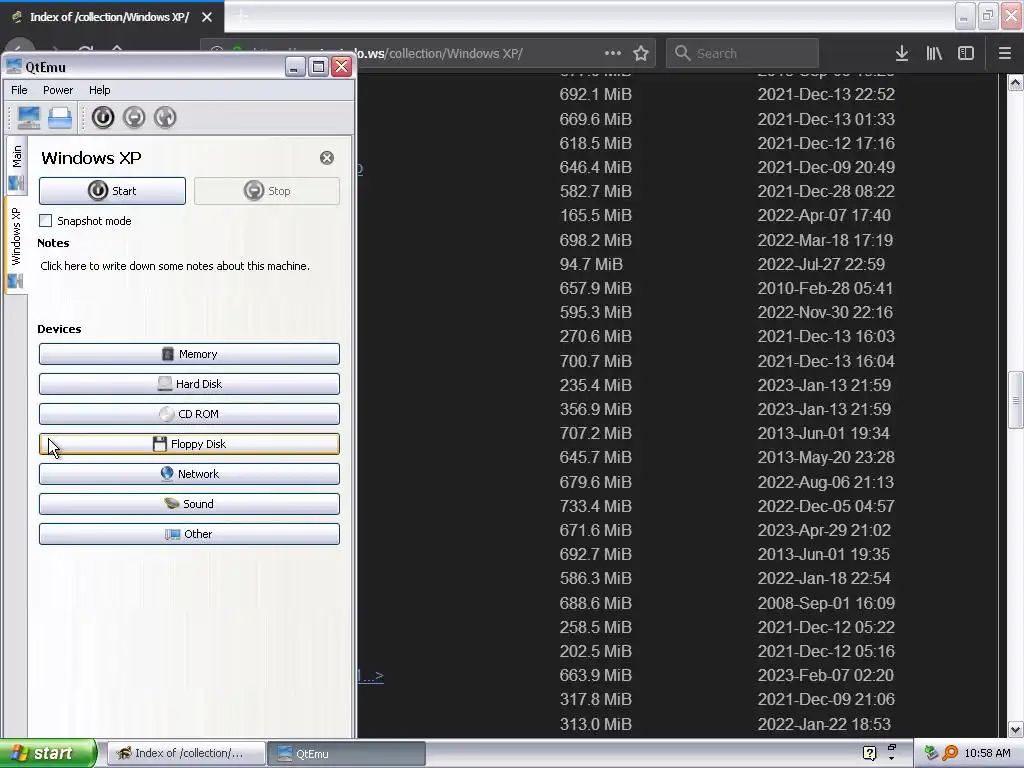Screen dimensions: 1024x768
Task: Open the Power menu in QtEmu
Action: tap(58, 90)
